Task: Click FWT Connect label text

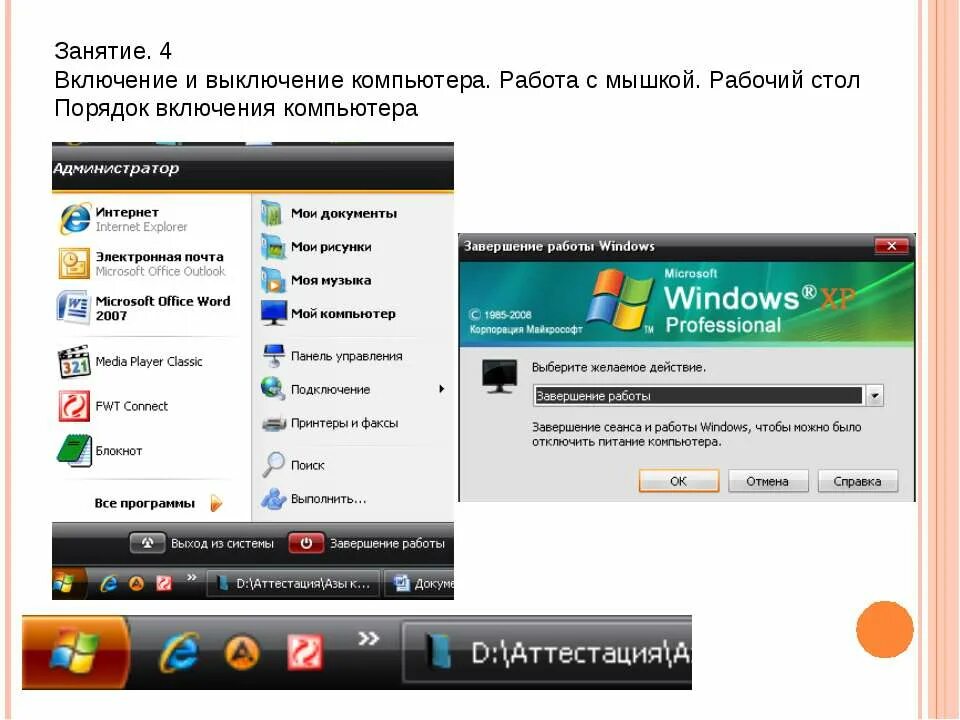Action: pos(131,406)
